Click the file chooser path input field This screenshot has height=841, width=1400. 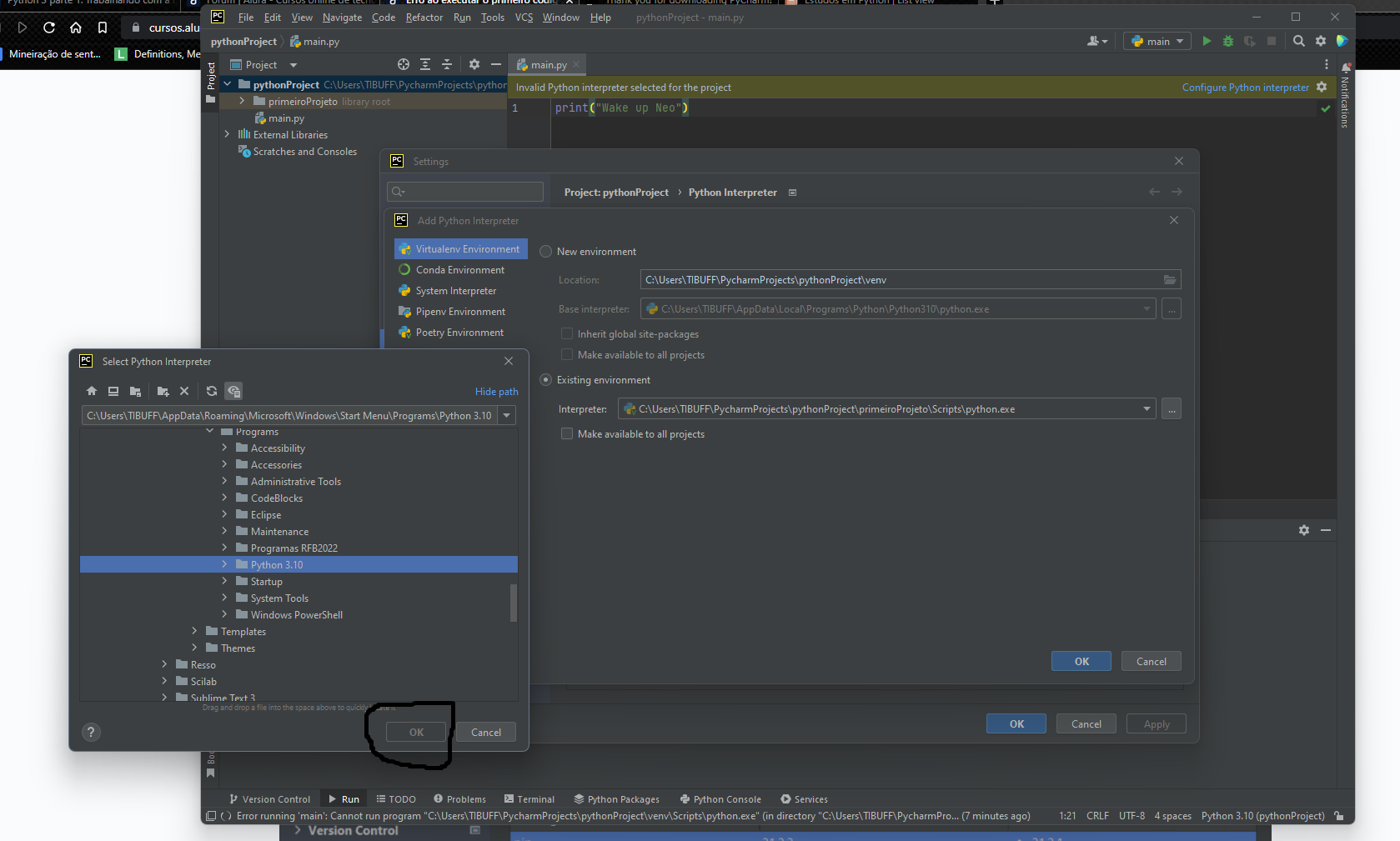(x=289, y=415)
